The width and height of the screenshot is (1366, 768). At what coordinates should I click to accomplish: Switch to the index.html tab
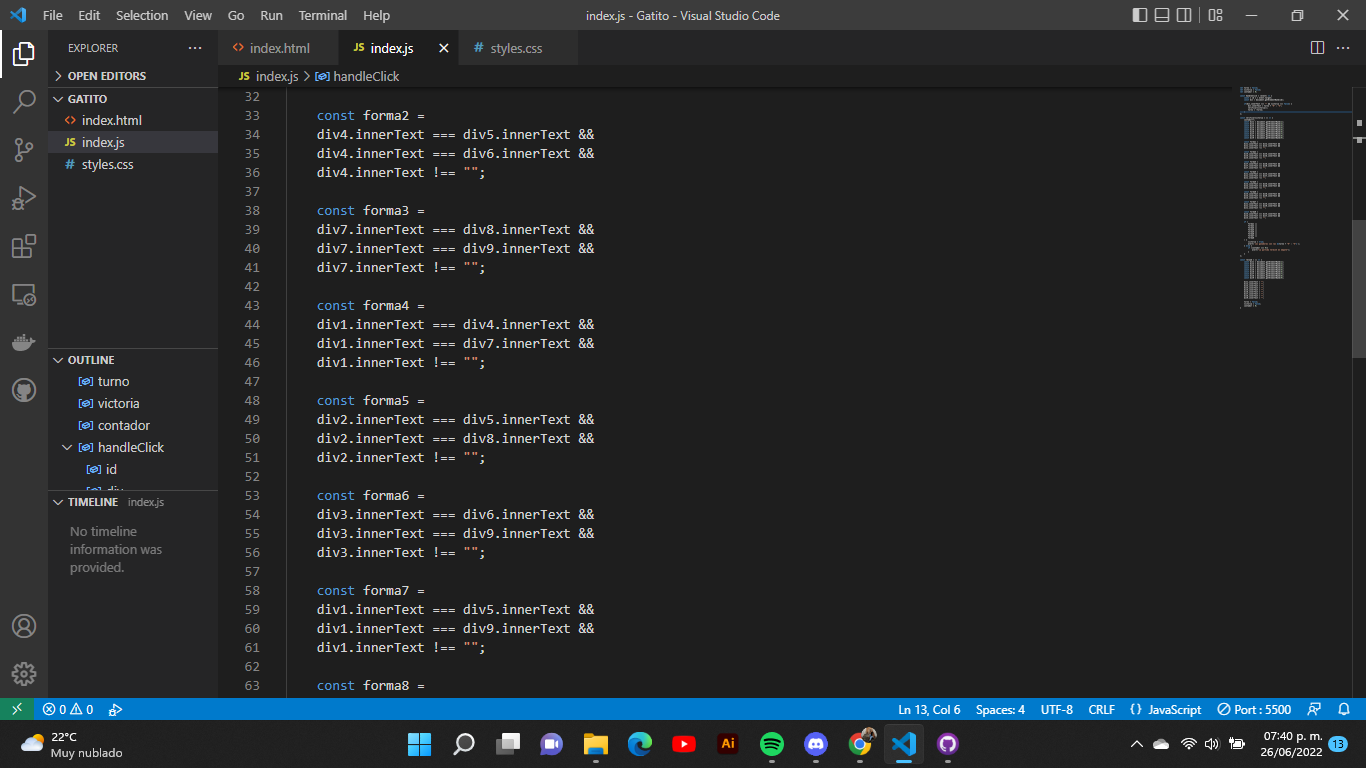[x=279, y=48]
